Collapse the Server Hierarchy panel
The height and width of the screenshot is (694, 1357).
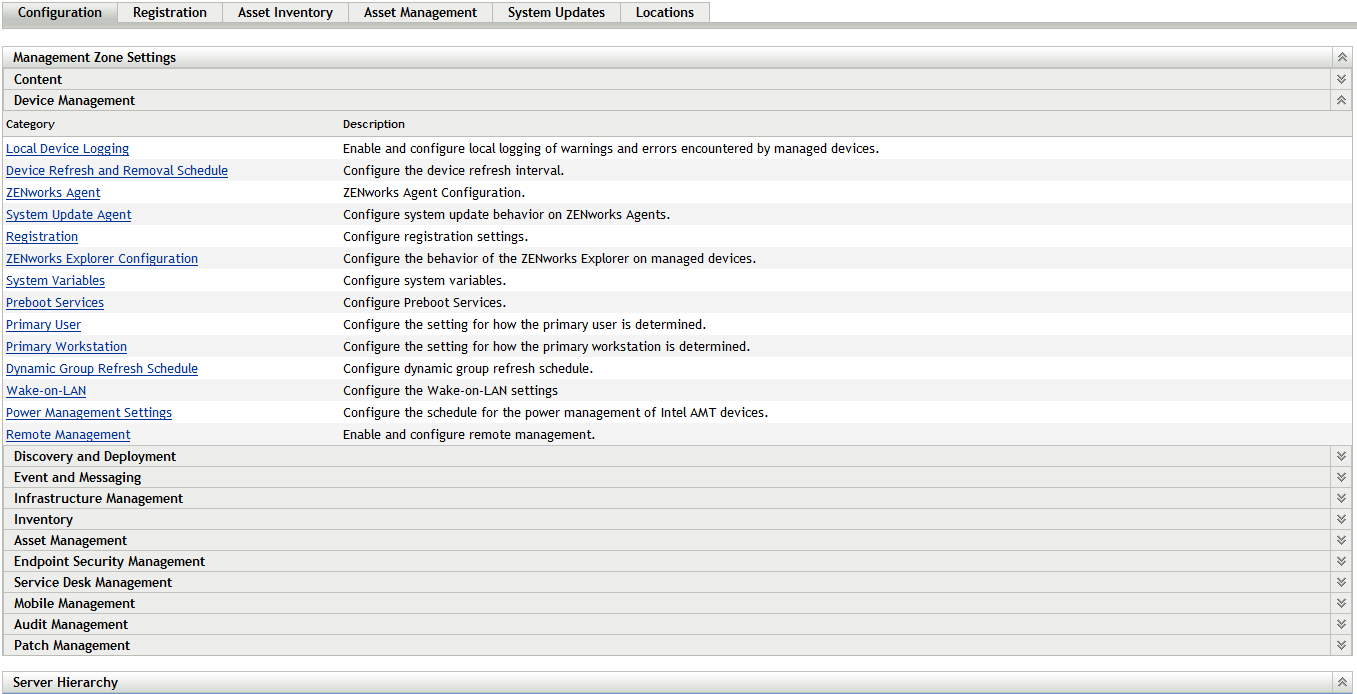coord(1341,681)
